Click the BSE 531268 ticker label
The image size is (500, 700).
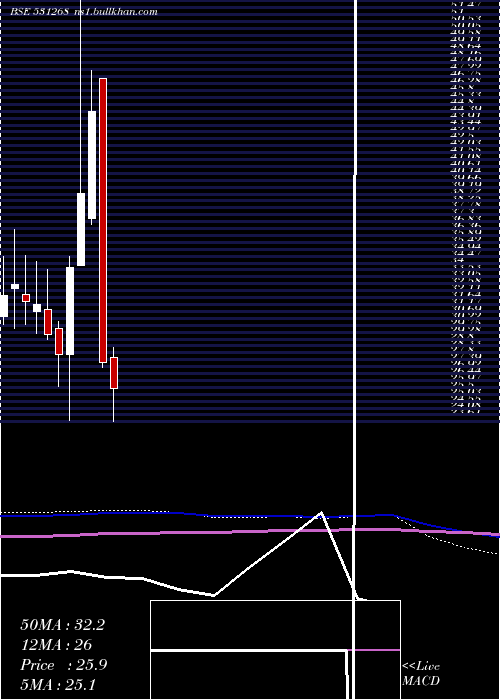click(x=39, y=12)
